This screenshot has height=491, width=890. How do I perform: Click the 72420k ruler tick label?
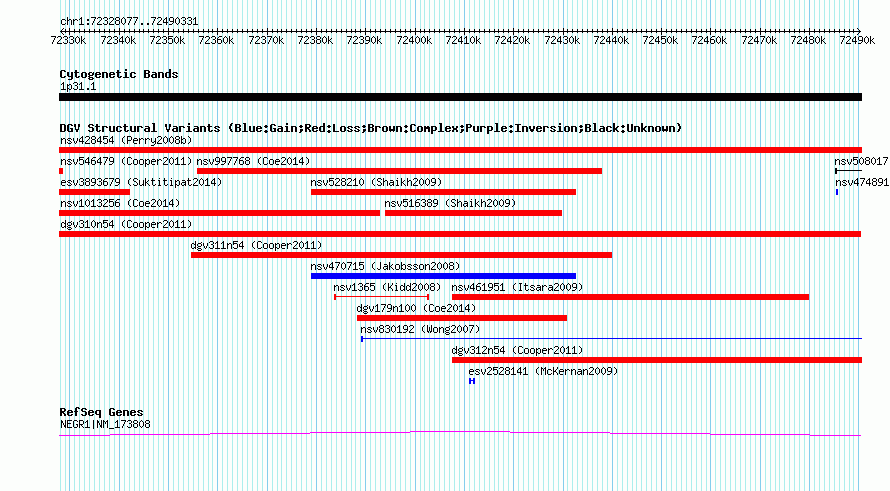coord(512,40)
